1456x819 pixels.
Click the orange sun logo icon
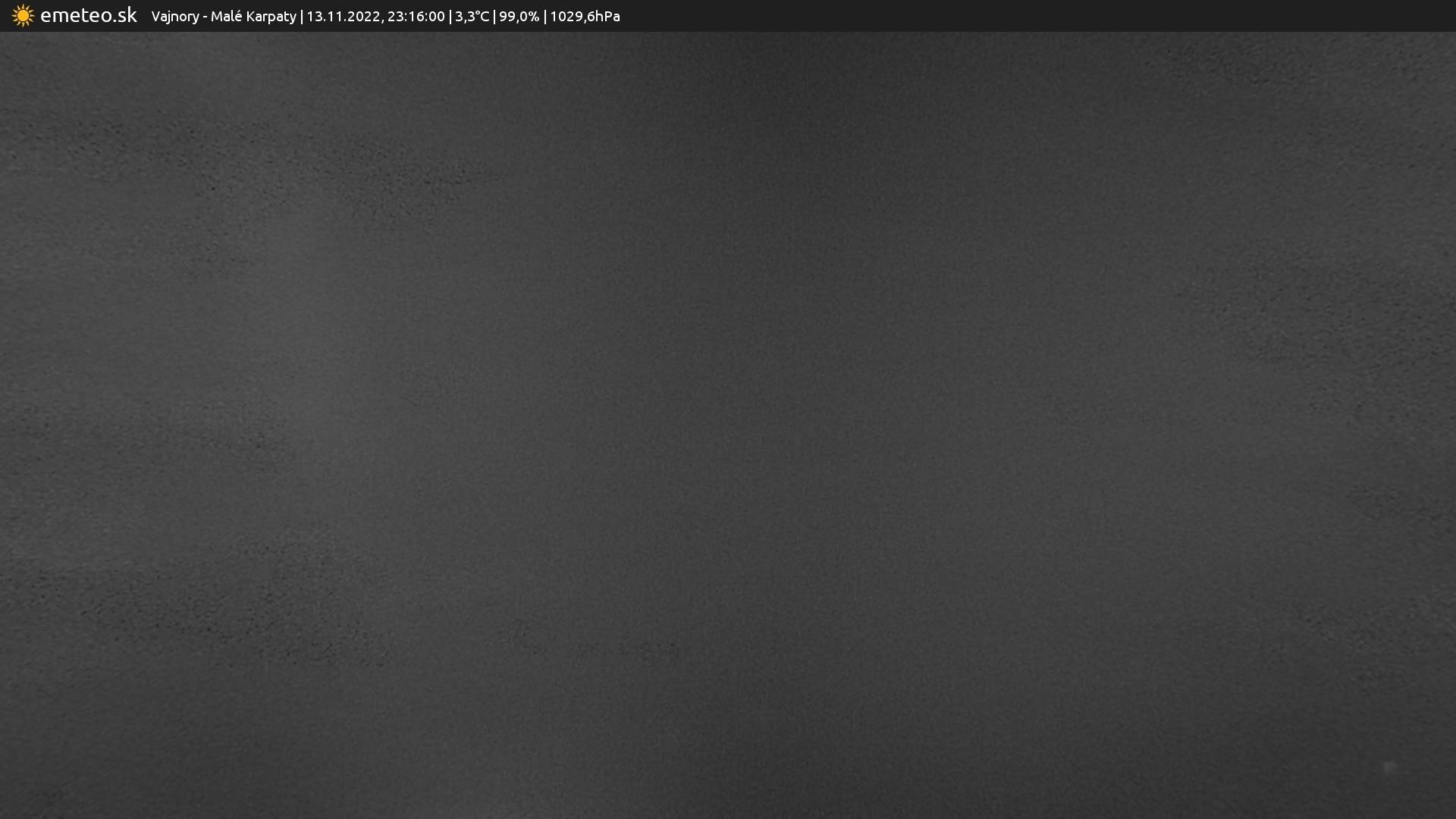pos(23,16)
